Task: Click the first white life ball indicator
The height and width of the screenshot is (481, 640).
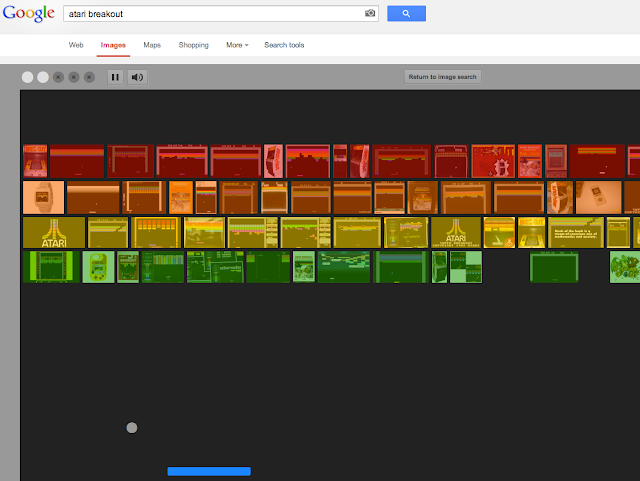Action: coord(27,77)
